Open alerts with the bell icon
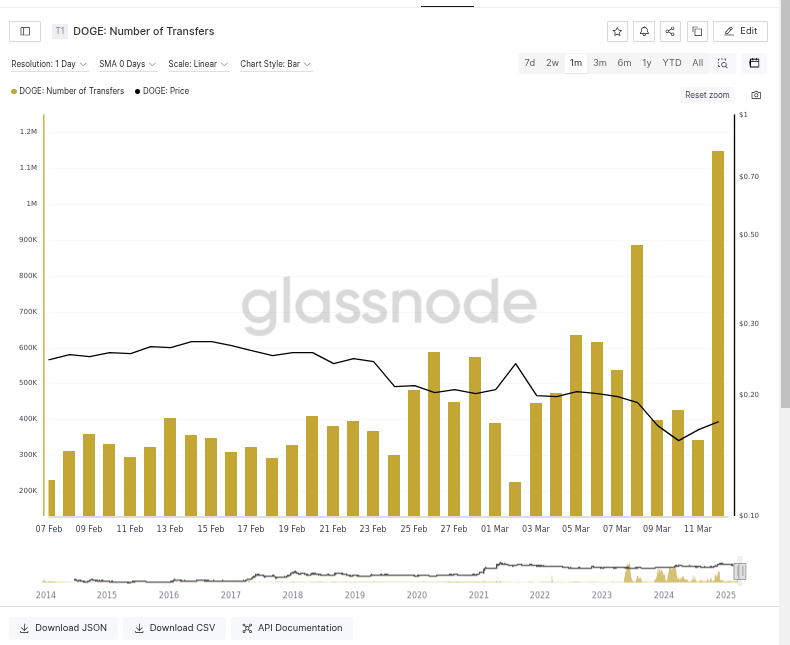 pyautogui.click(x=644, y=31)
